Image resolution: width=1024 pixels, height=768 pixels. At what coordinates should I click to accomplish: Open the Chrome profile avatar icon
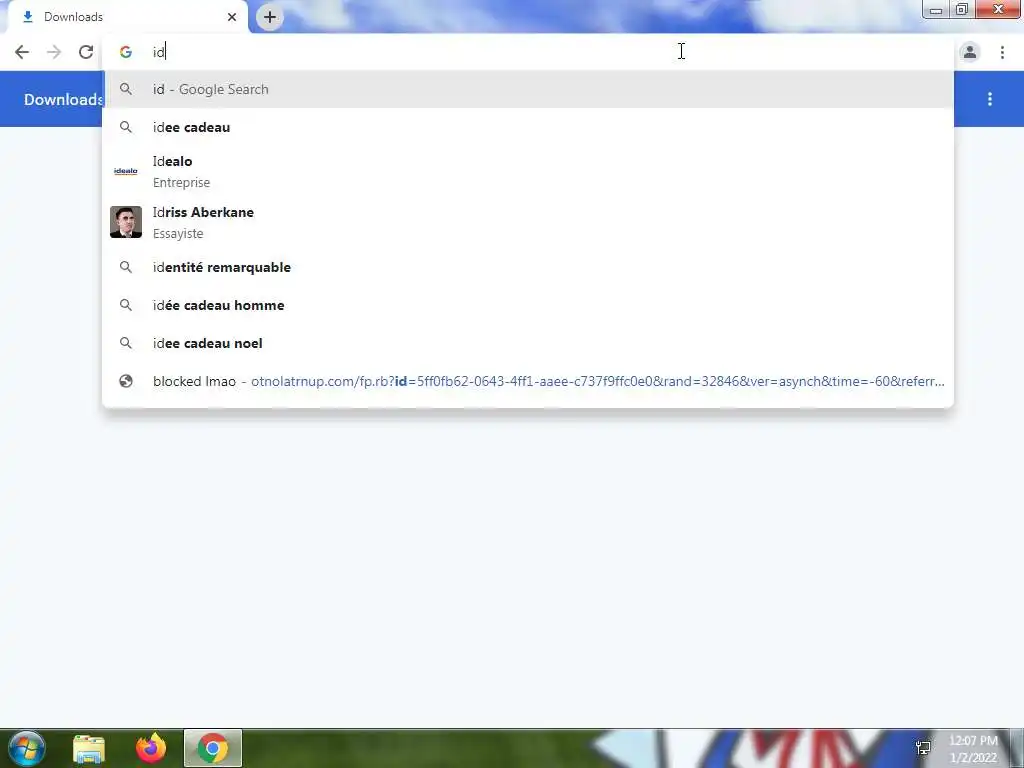click(x=970, y=52)
